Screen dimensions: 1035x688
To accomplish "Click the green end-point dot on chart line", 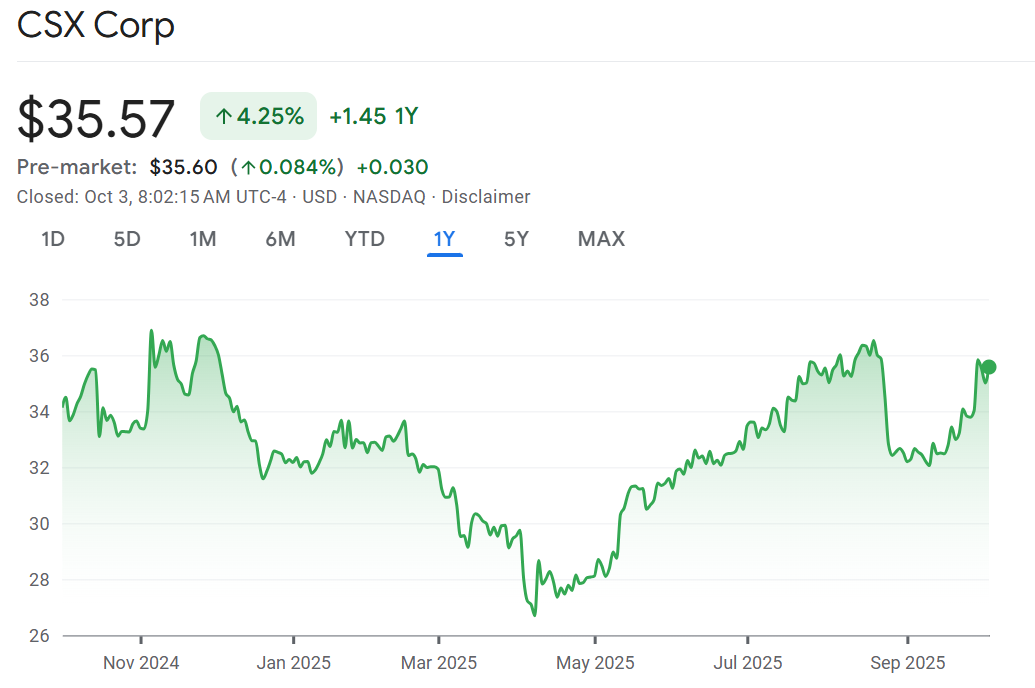I will coord(989,367).
